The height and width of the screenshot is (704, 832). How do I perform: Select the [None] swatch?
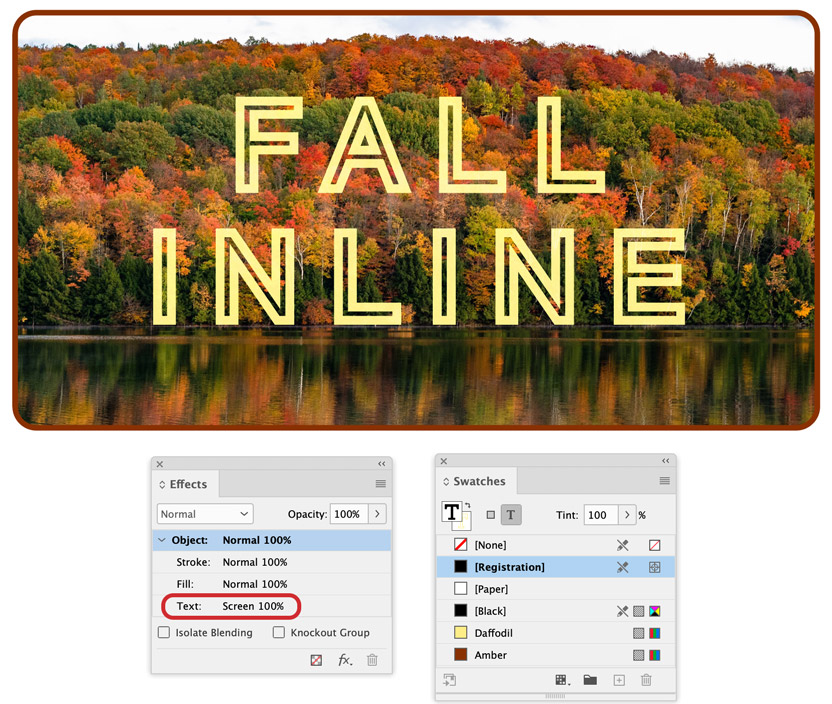pos(555,545)
